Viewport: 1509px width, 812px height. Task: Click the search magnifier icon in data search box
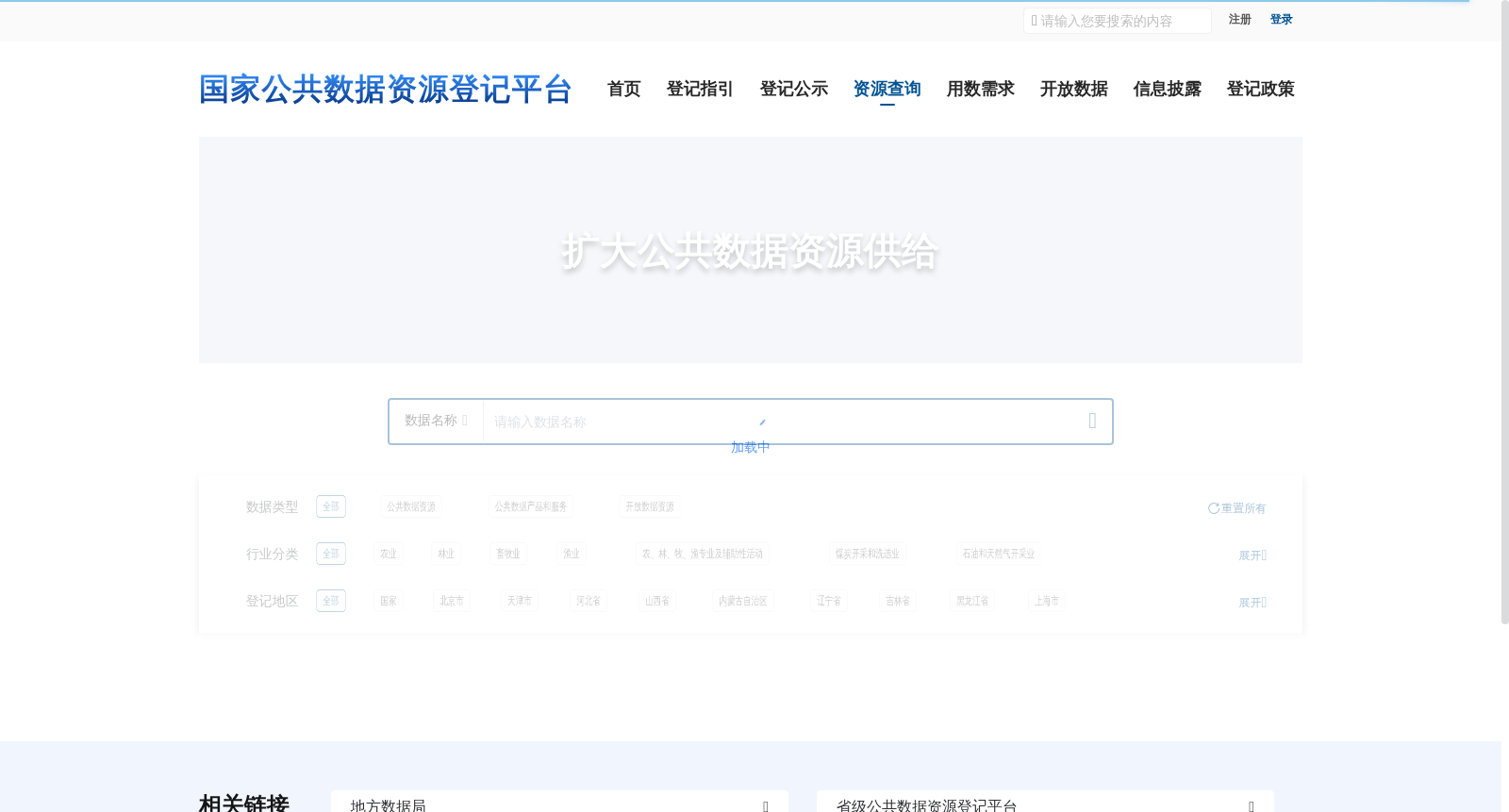1092,421
